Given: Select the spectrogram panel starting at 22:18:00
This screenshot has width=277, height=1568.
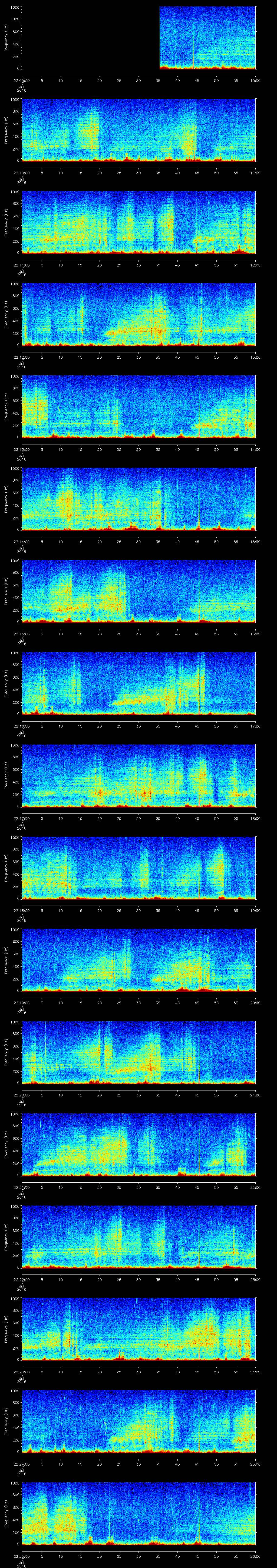Looking at the screenshot, I should tap(138, 868).
